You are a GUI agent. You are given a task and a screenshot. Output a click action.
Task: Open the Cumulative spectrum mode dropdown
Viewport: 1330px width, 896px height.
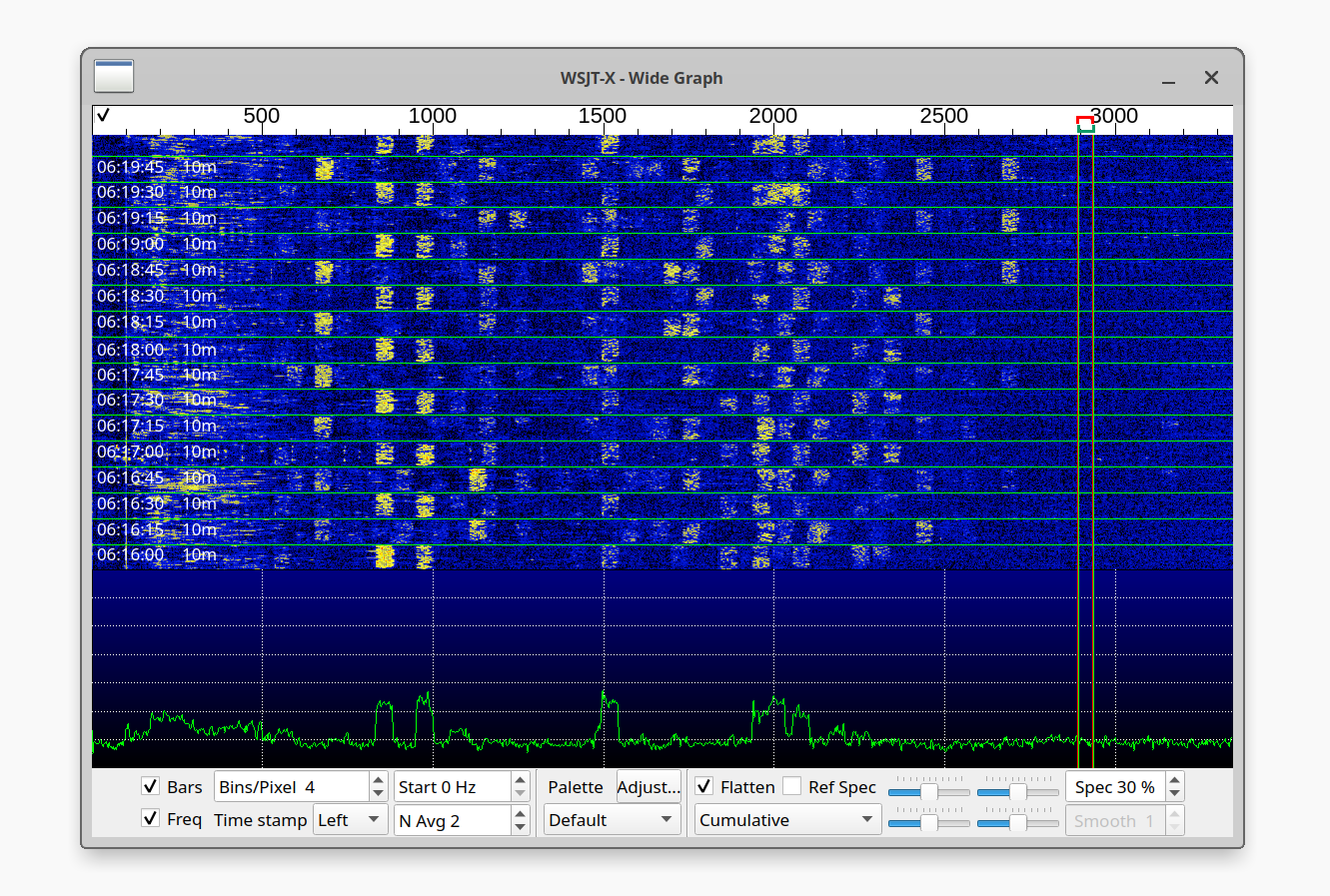[x=786, y=820]
